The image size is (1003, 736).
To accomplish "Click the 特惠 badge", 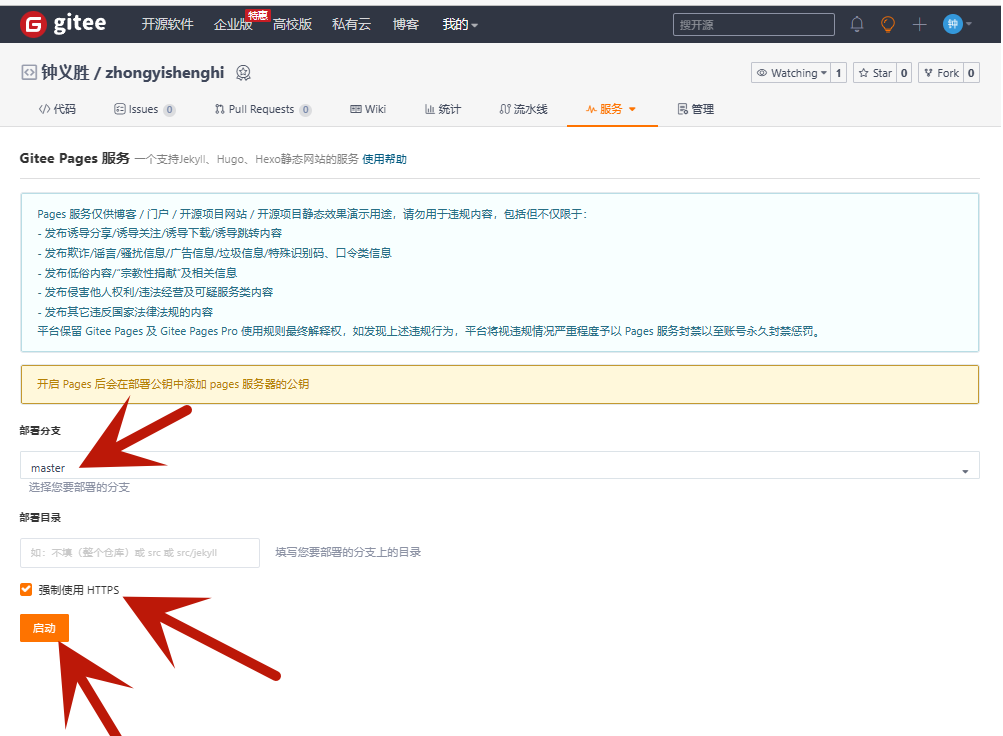I will [257, 15].
